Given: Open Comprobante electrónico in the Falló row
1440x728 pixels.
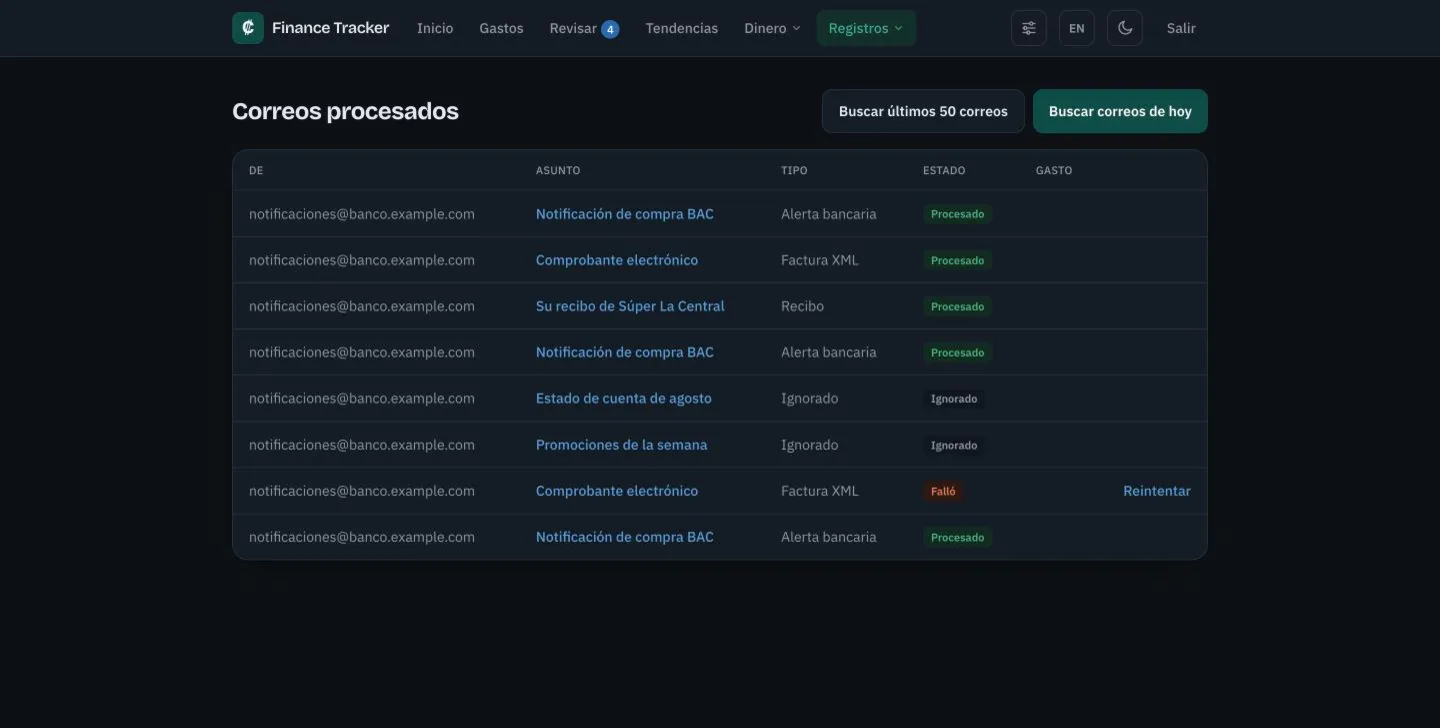Looking at the screenshot, I should [x=617, y=491].
